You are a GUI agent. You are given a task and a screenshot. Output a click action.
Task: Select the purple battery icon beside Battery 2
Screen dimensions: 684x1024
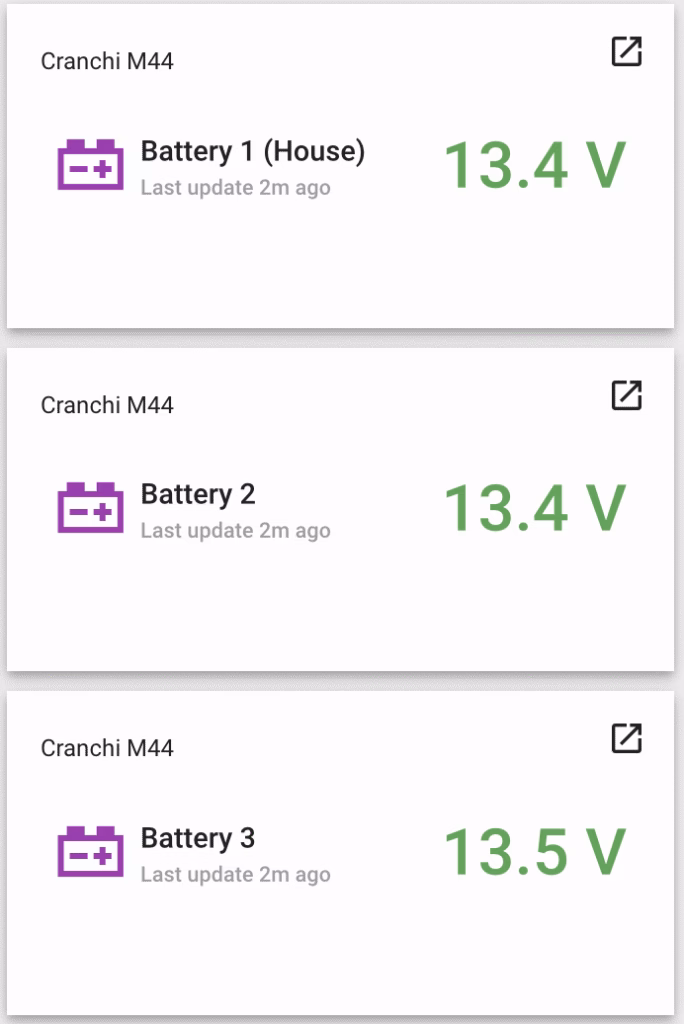tap(91, 507)
